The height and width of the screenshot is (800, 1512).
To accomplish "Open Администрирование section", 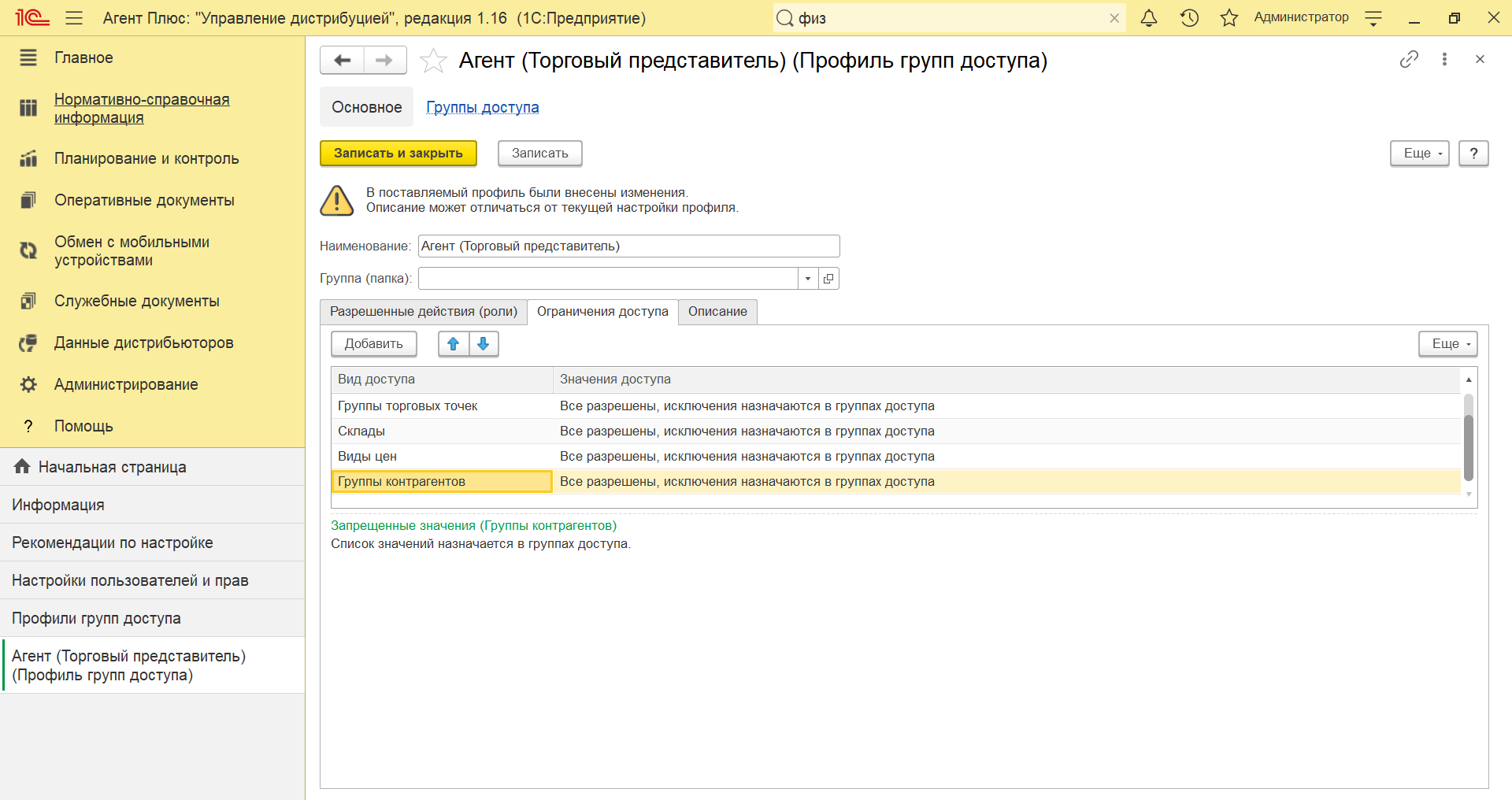I will coord(126,384).
